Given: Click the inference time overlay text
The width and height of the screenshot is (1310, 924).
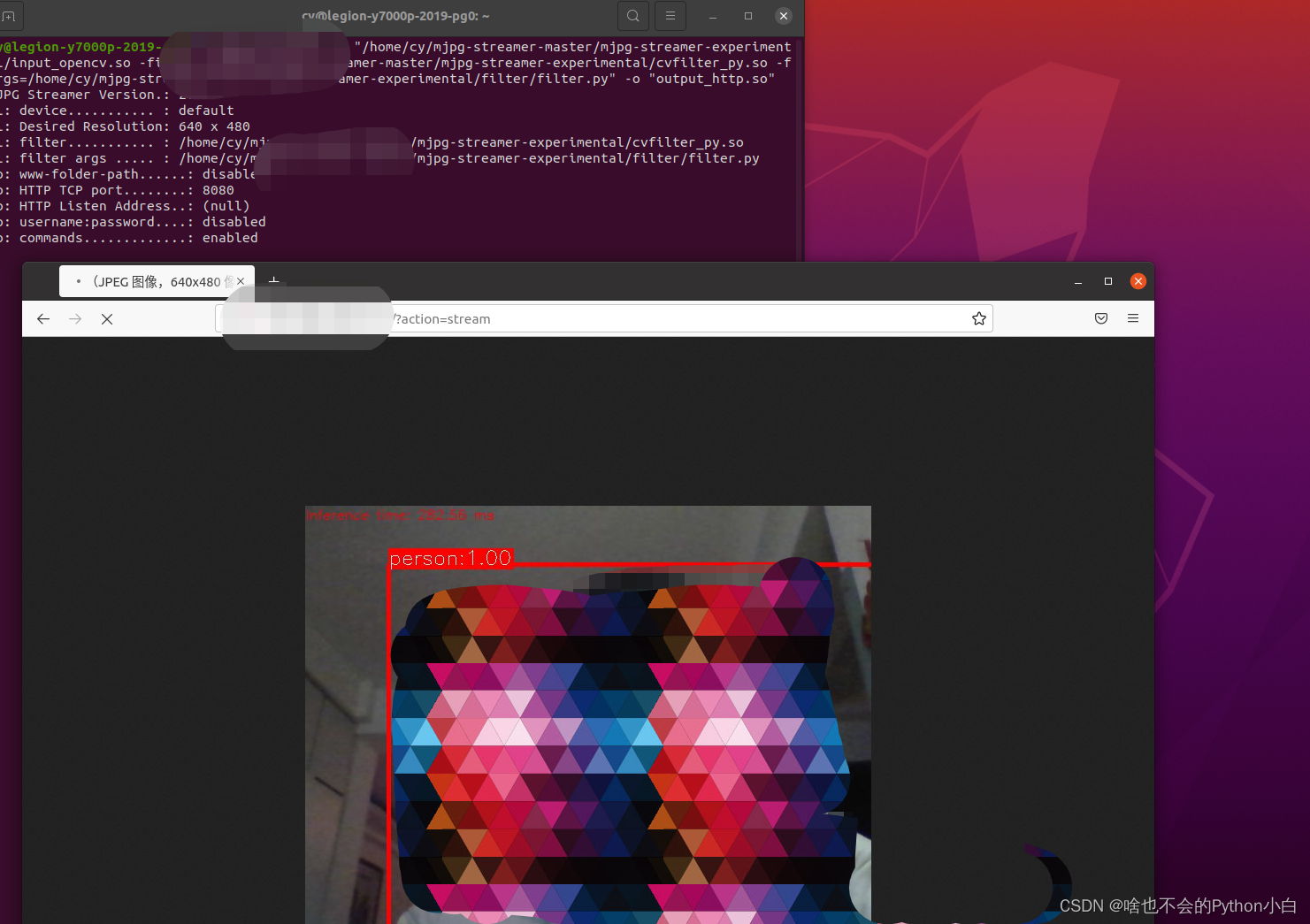Looking at the screenshot, I should click(400, 515).
